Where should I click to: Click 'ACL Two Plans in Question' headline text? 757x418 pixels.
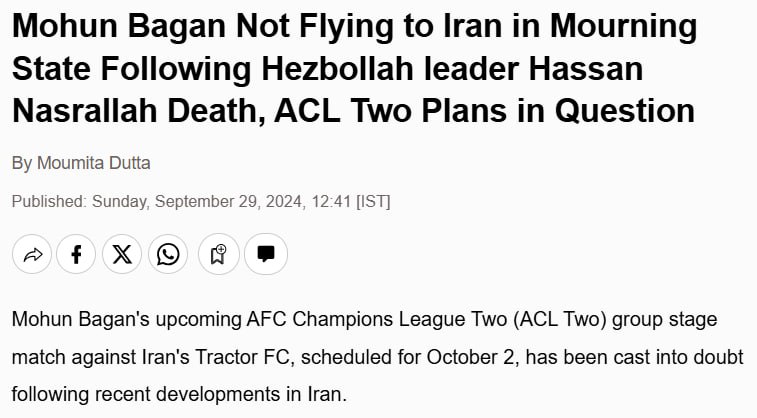tap(484, 111)
